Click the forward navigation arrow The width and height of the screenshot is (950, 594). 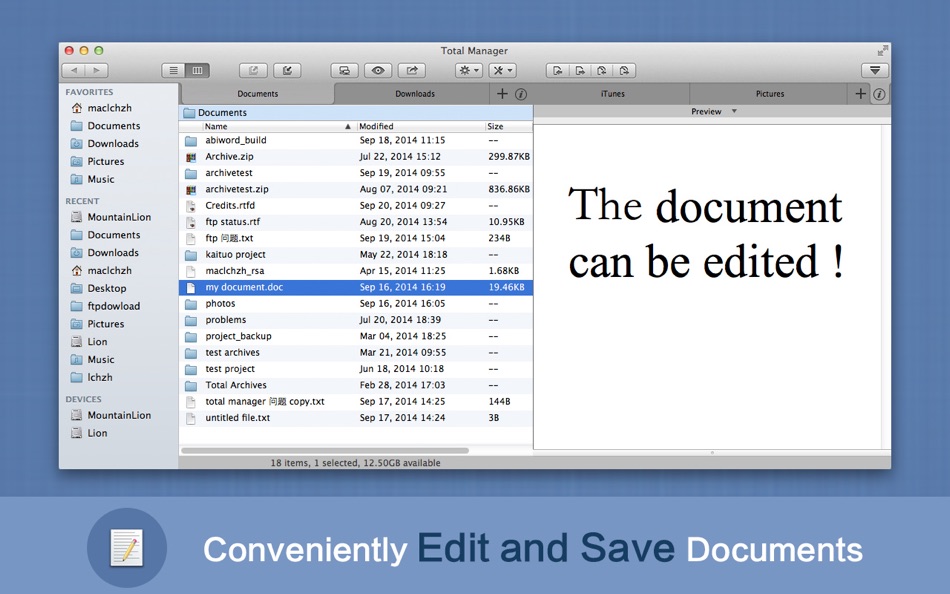[x=97, y=71]
